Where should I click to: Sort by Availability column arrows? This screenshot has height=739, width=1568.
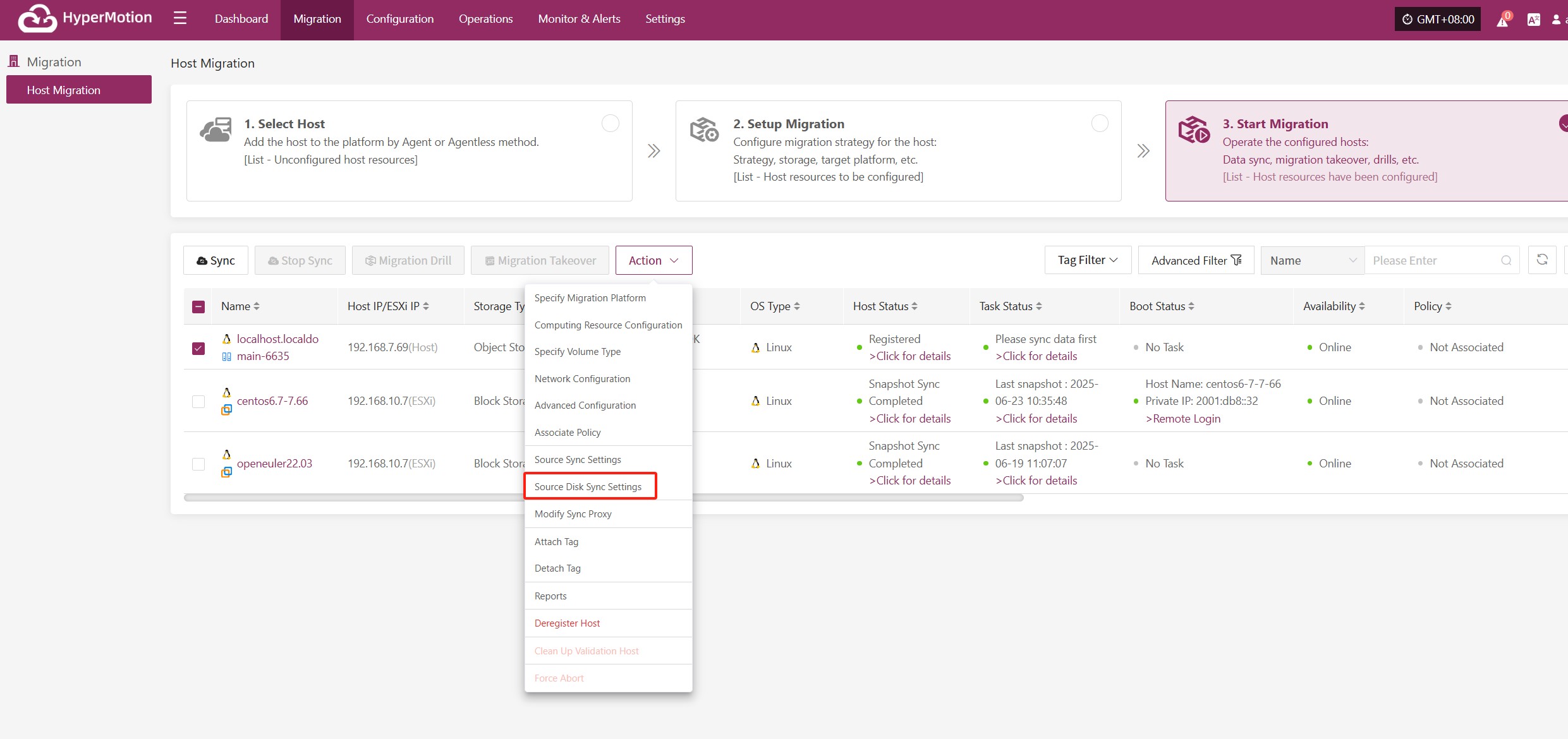pyautogui.click(x=1362, y=306)
